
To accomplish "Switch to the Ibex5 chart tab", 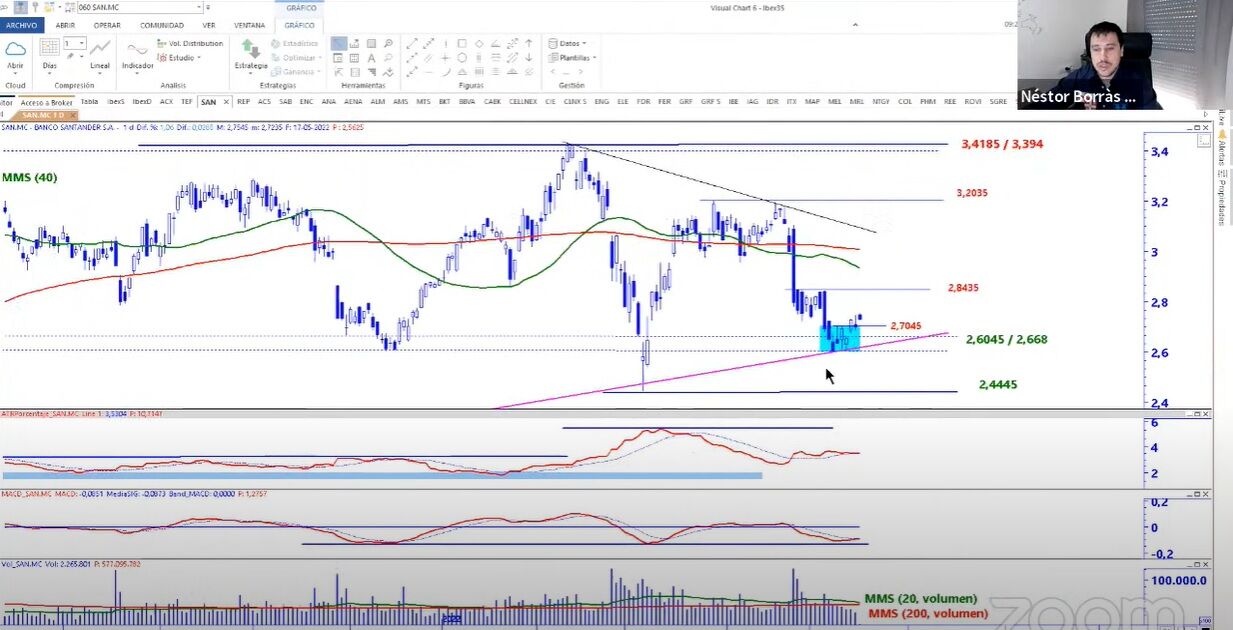I will pos(116,102).
